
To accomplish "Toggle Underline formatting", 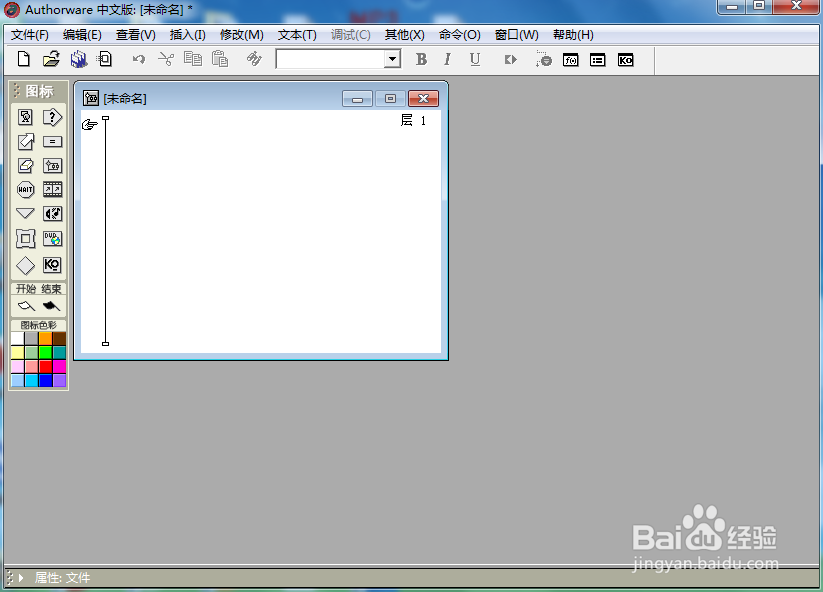I will pyautogui.click(x=474, y=59).
